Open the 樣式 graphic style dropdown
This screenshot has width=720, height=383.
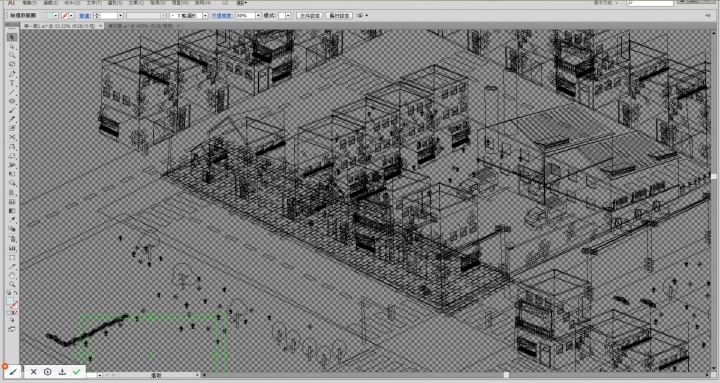pyautogui.click(x=288, y=16)
